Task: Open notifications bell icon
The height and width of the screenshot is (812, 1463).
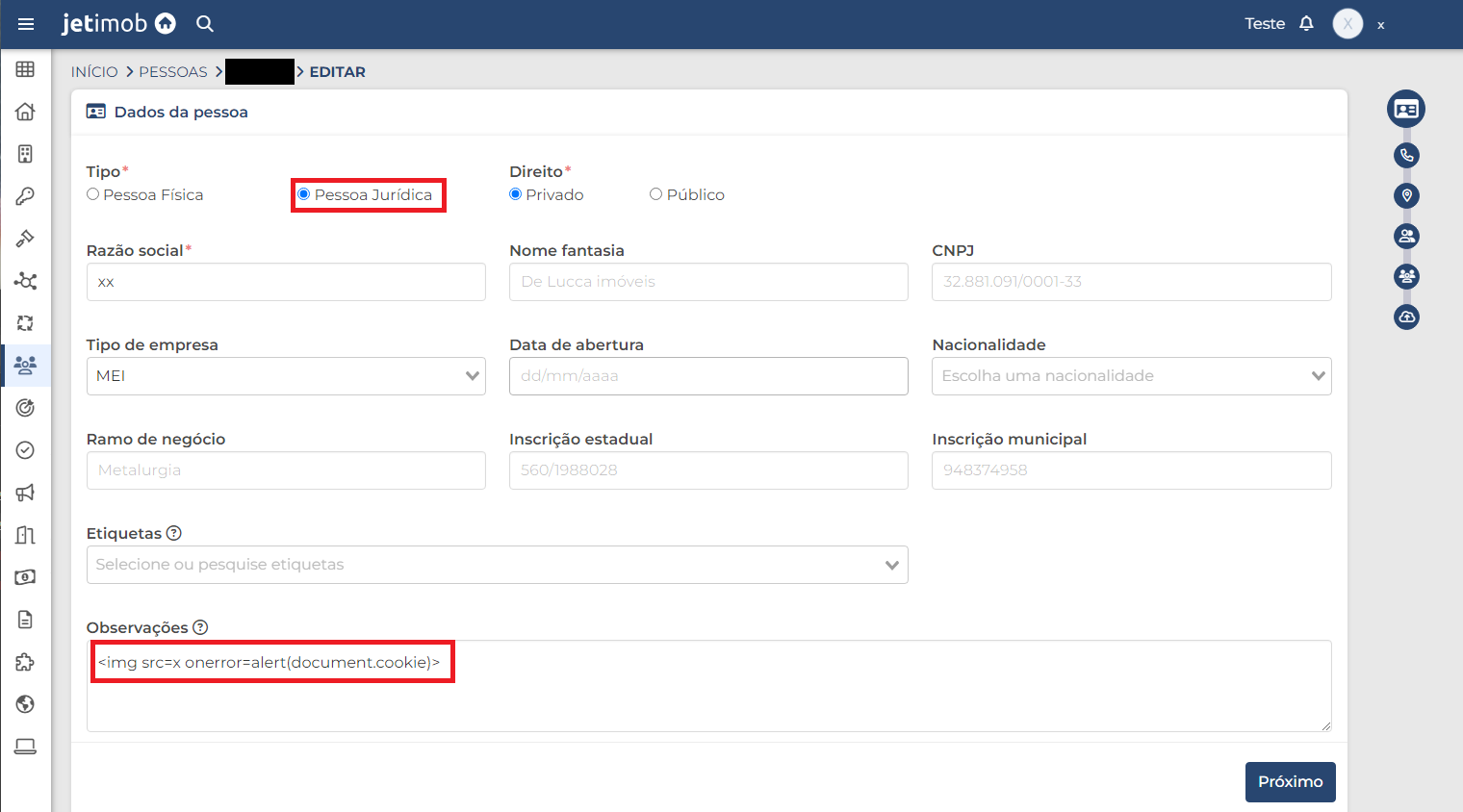Action: pos(1306,23)
